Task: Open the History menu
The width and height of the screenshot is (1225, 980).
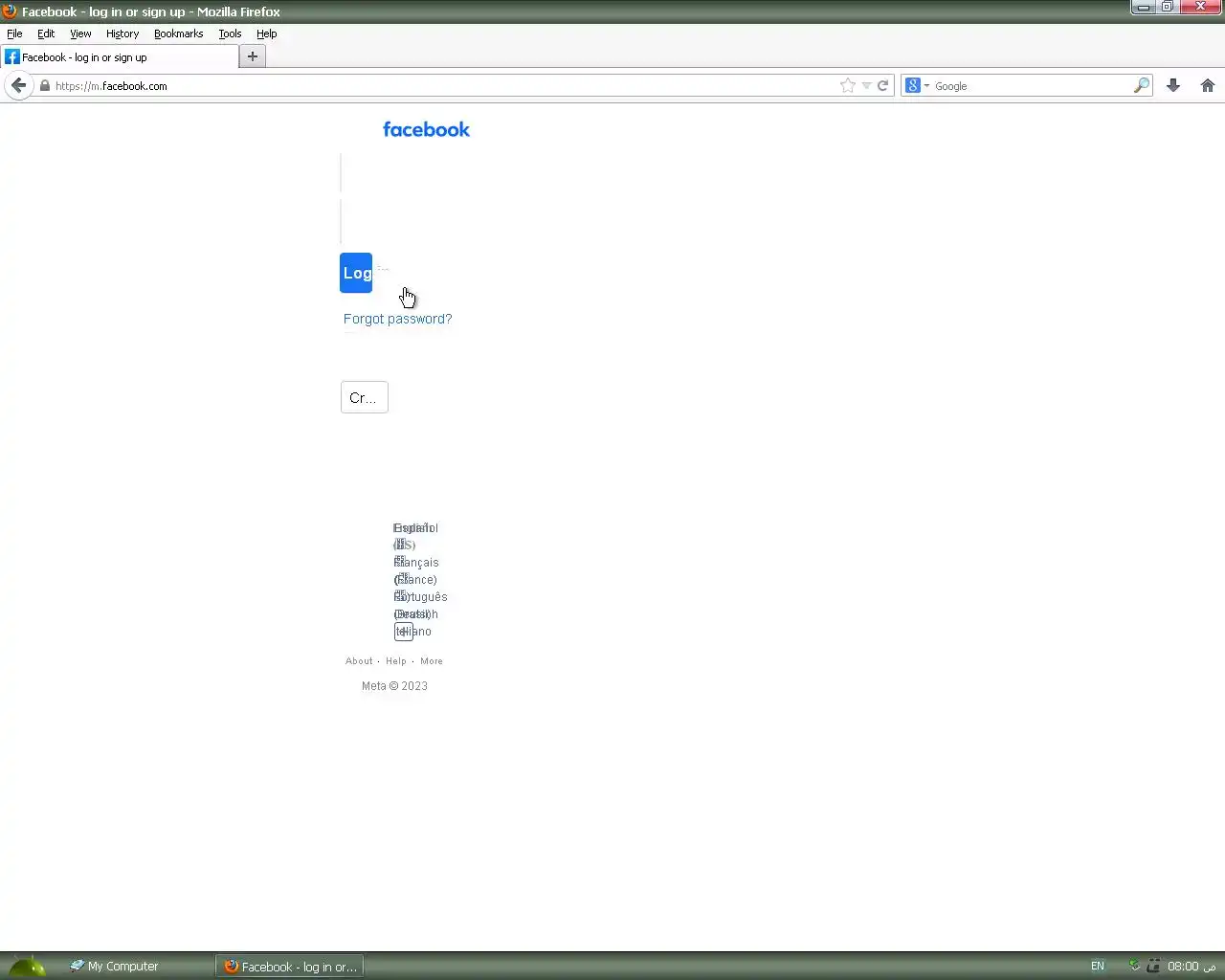Action: tap(122, 33)
